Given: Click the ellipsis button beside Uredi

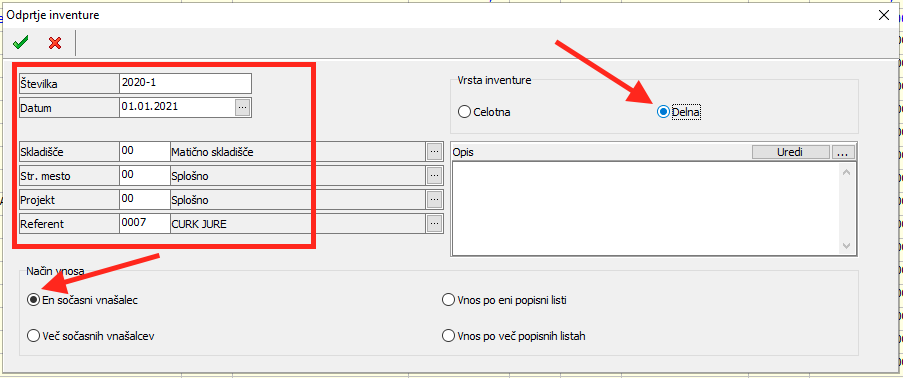Looking at the screenshot, I should [844, 152].
